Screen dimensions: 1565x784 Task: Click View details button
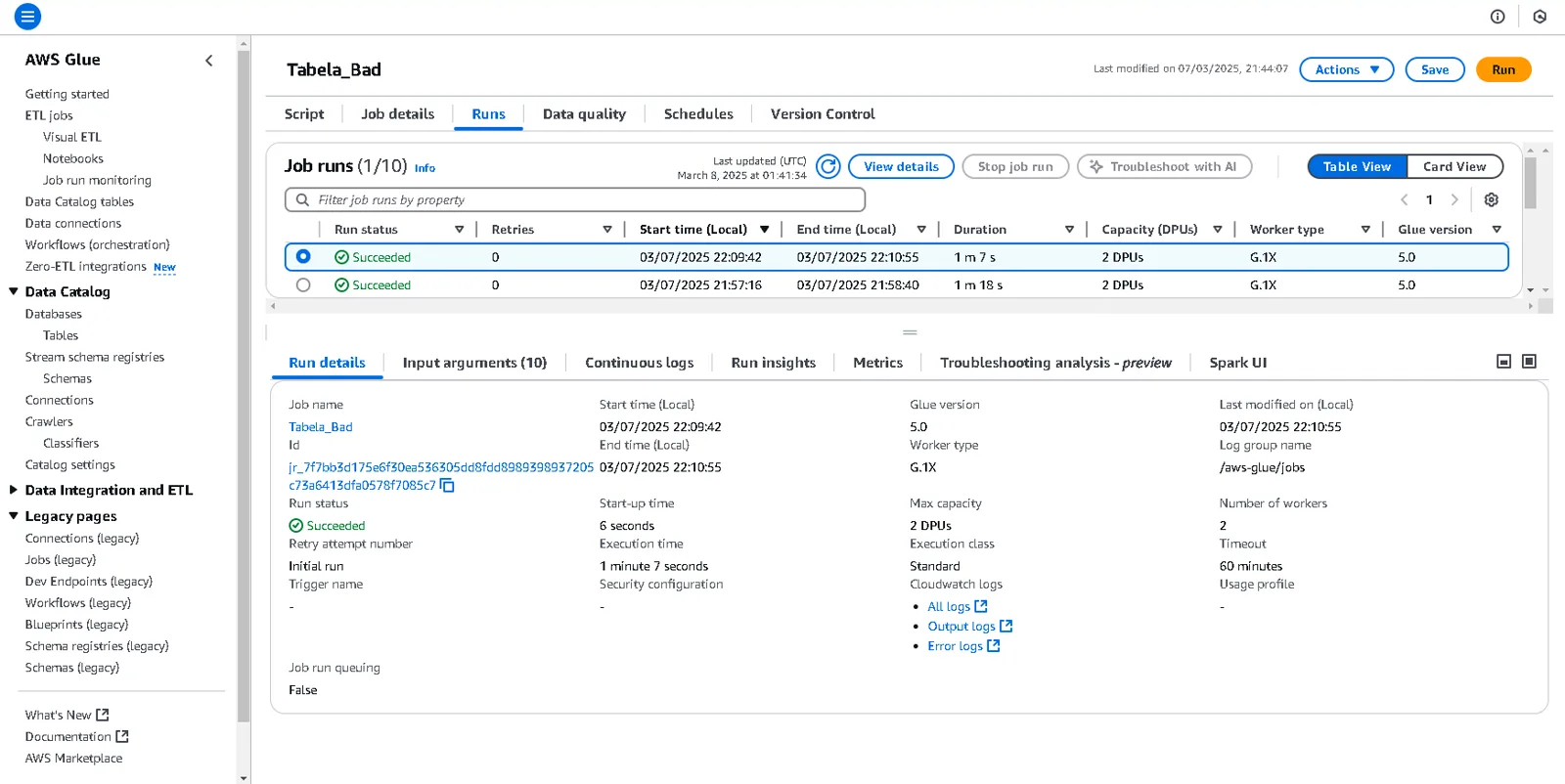[x=901, y=167]
